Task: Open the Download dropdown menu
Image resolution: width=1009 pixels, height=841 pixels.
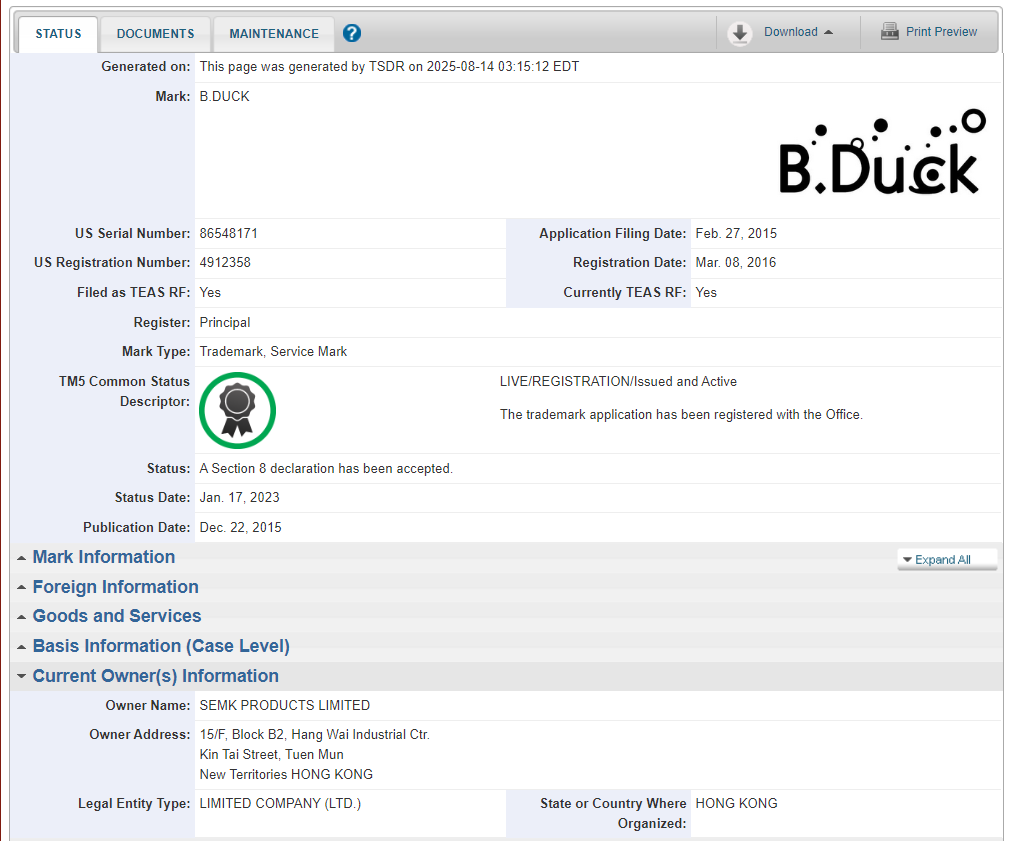Action: (x=798, y=32)
